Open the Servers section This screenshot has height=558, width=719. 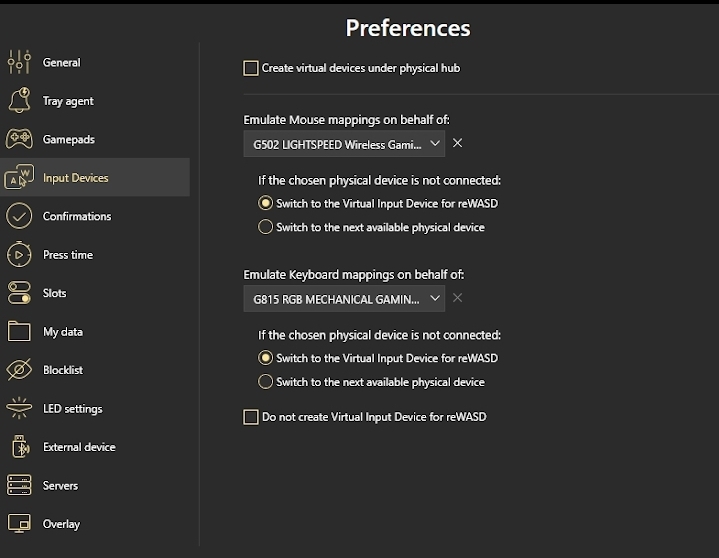pyautogui.click(x=60, y=486)
